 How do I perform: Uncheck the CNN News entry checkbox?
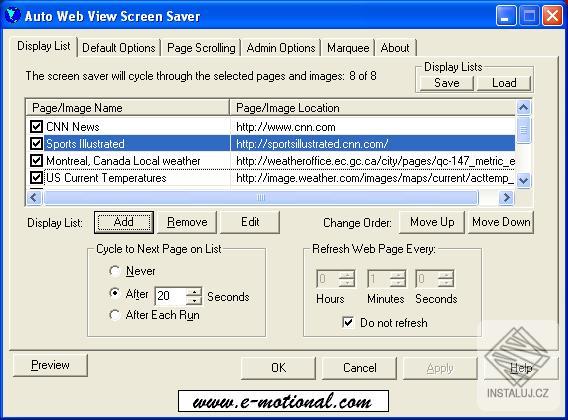pos(36,126)
